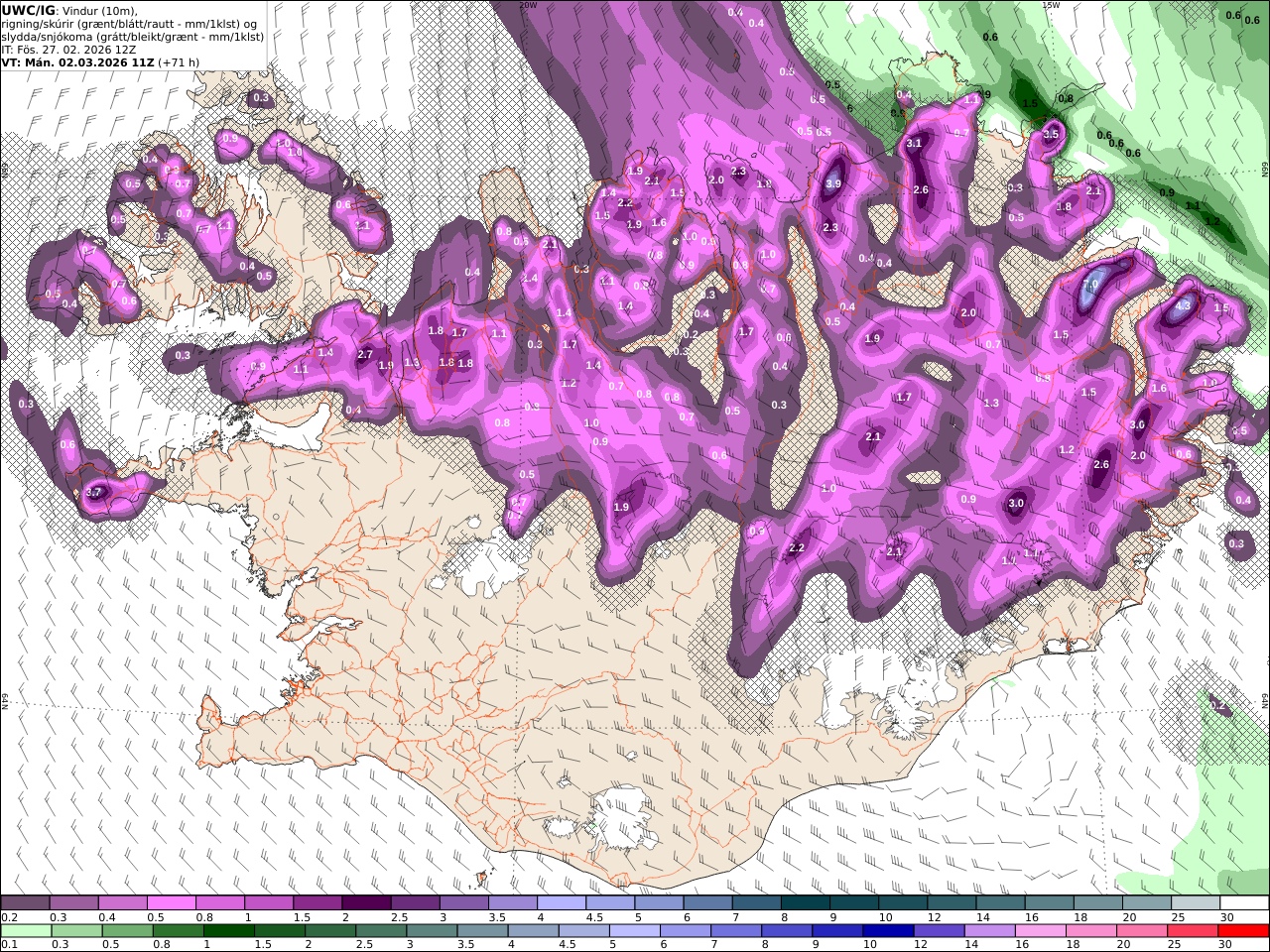
Task: Click the bright pink 0.5–0.8 swatch in upper legend
Action: click(171, 903)
